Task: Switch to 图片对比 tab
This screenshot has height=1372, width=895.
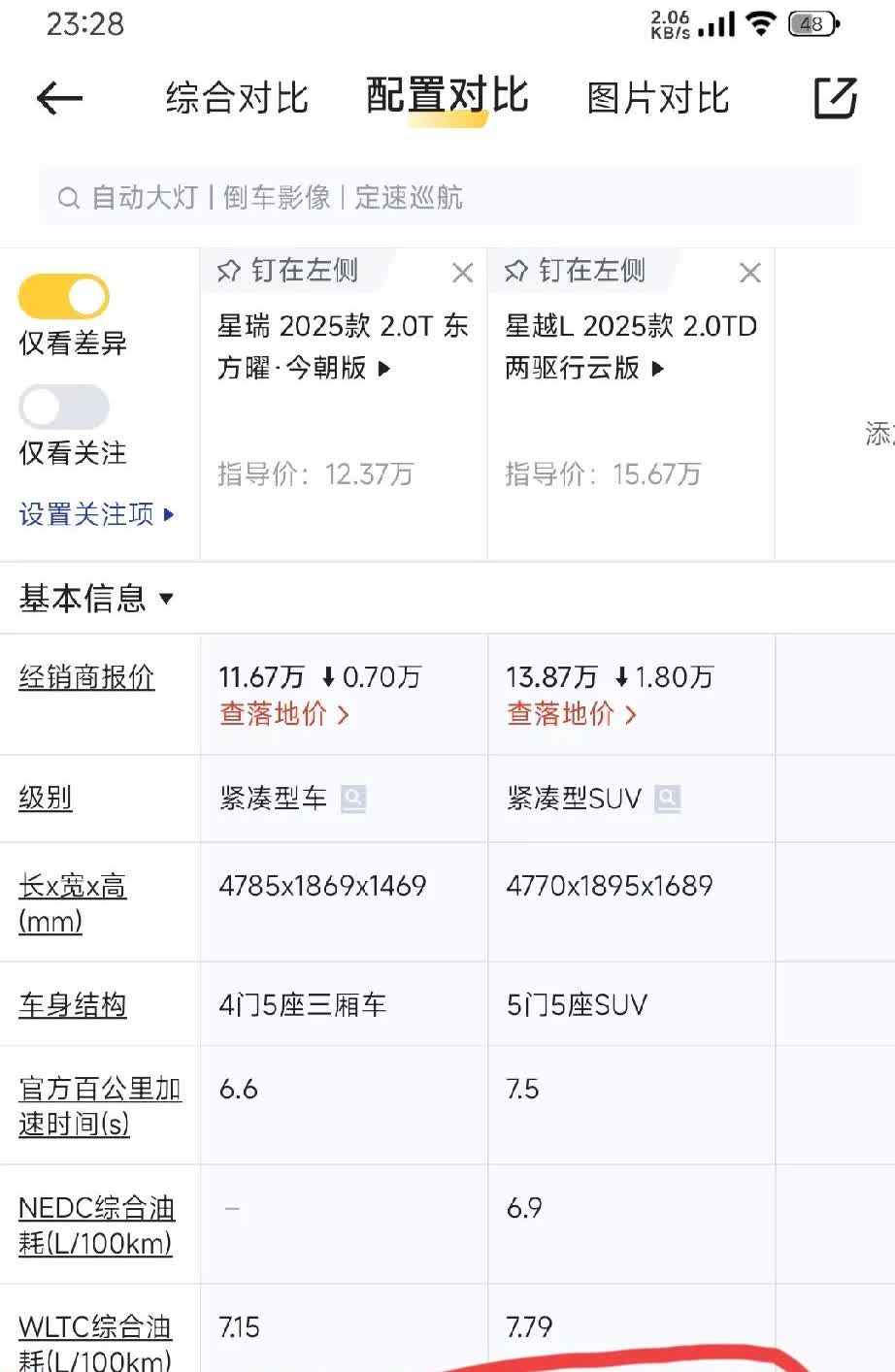Action: coord(658,98)
